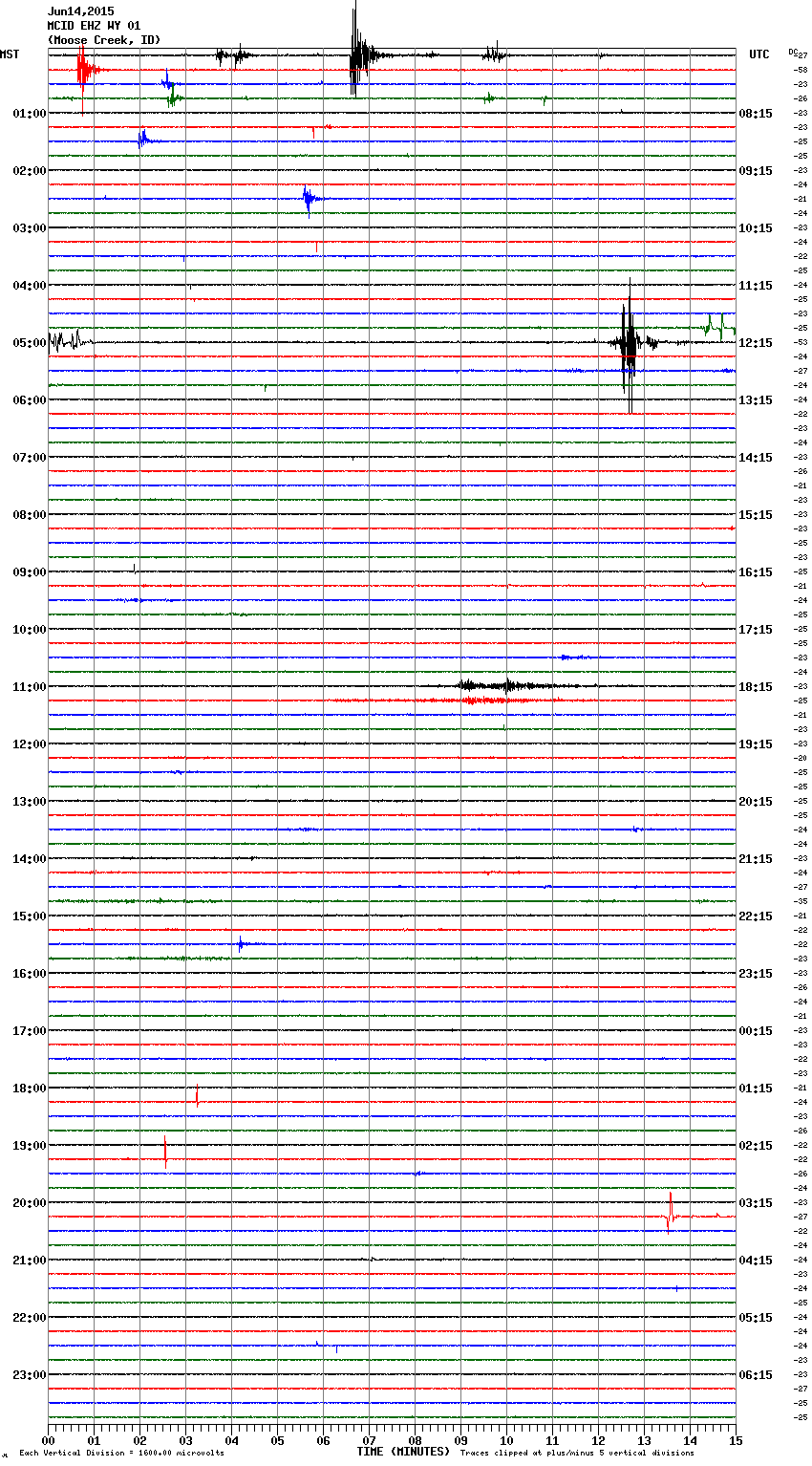
Task: Select the 02:00 MST hour label
Action: coord(30,171)
